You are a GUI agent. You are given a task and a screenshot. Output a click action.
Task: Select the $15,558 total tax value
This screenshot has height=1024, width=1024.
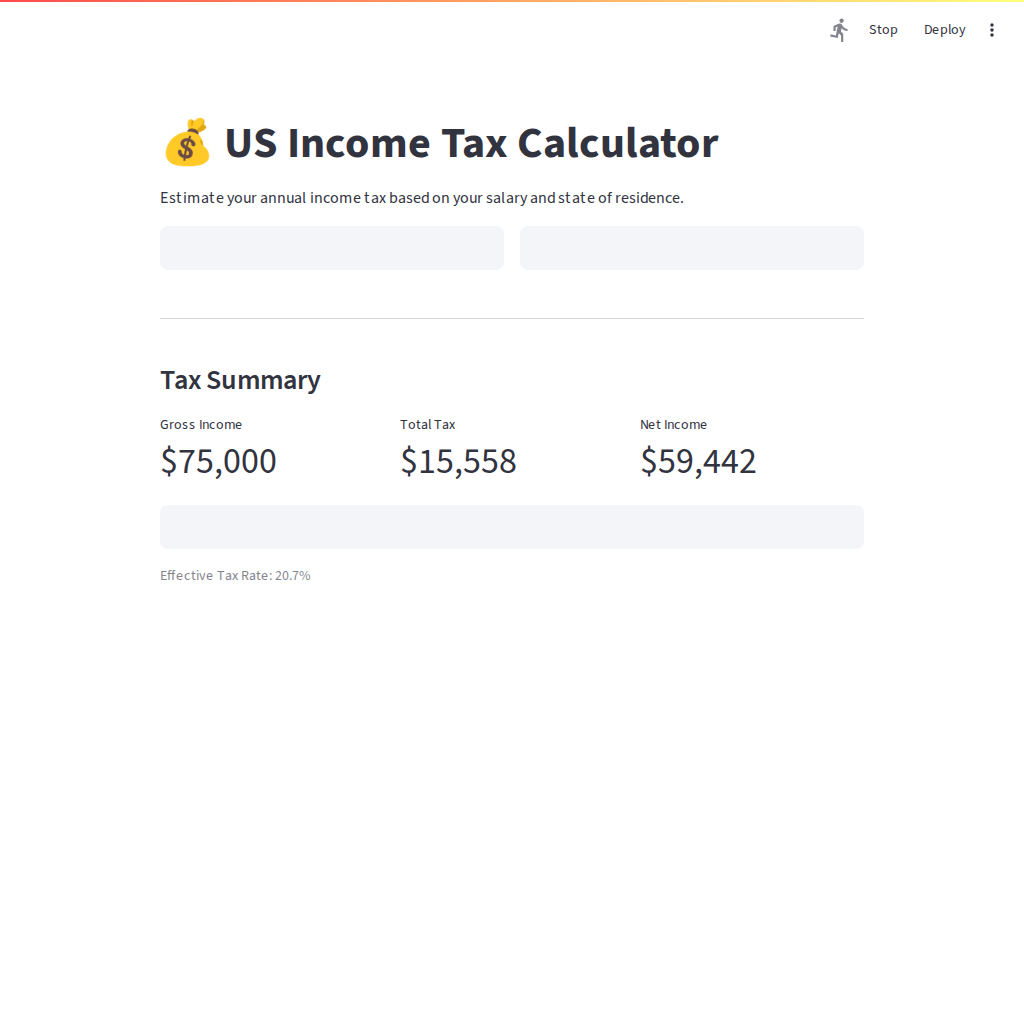click(x=458, y=461)
